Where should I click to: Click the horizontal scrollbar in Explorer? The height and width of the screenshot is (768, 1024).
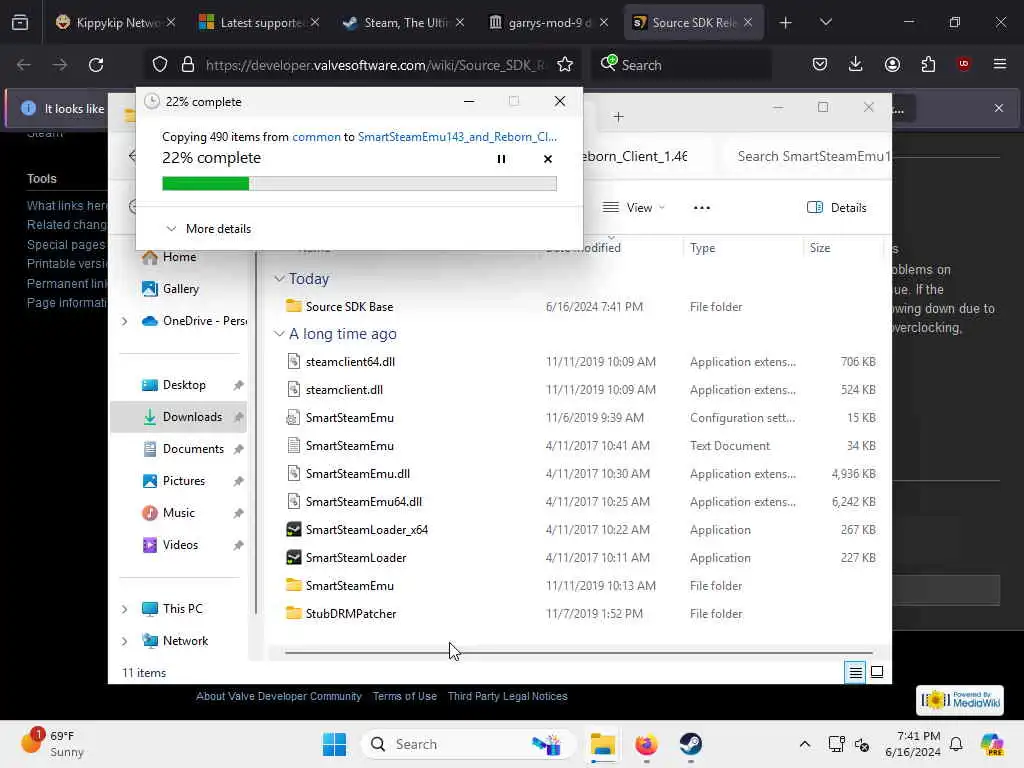[x=579, y=652]
